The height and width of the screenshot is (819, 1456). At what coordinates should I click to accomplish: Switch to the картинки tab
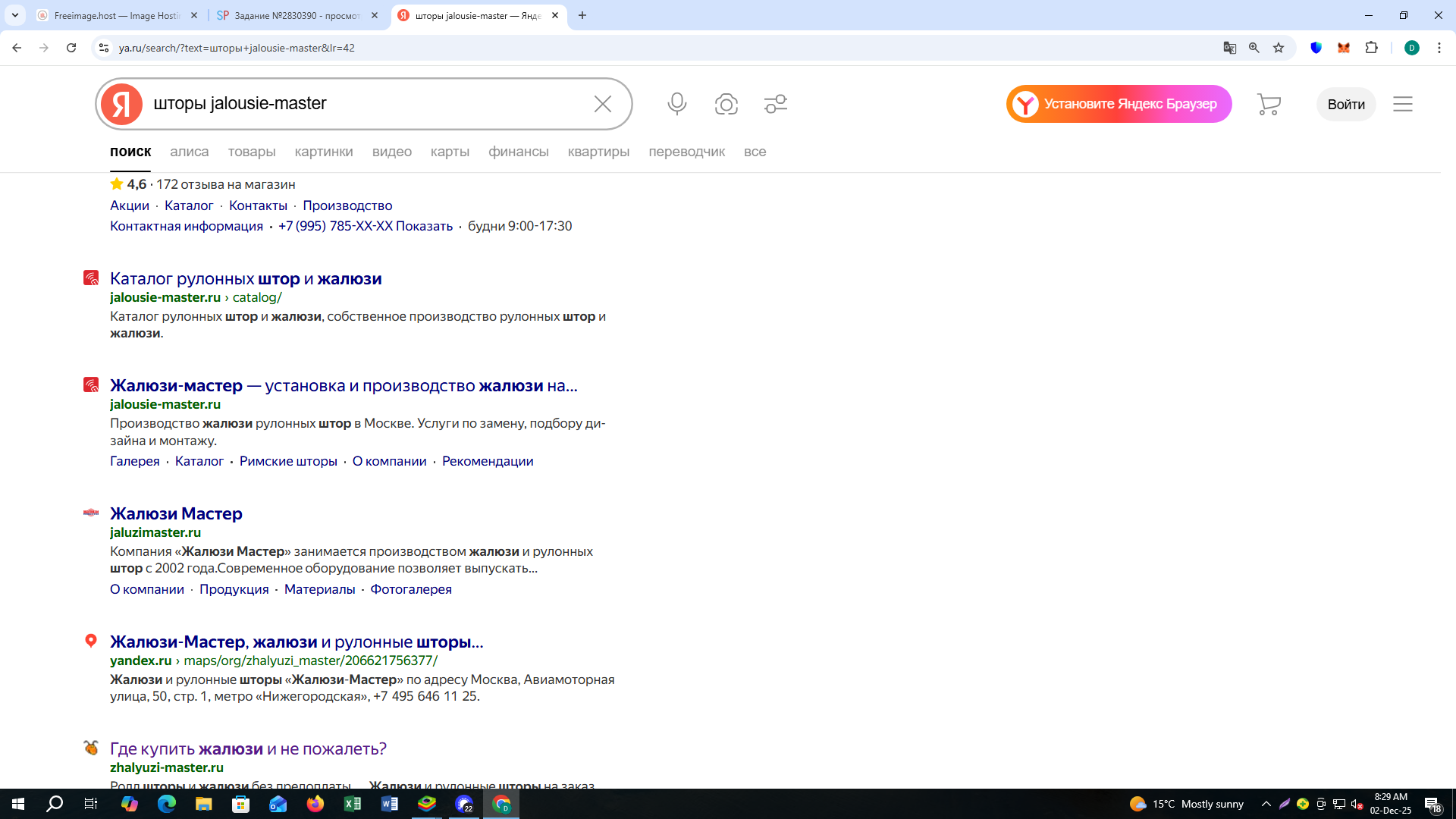(323, 152)
